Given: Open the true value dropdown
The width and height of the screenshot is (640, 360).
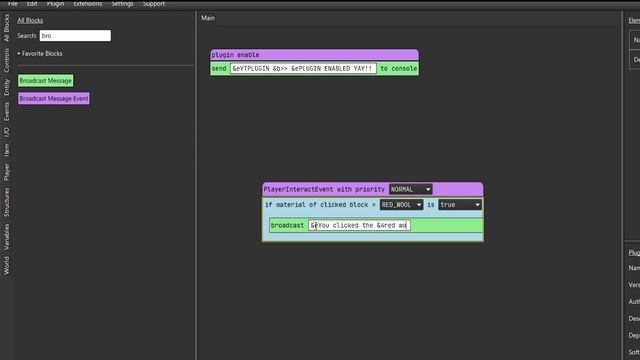Looking at the screenshot, I should 460,204.
